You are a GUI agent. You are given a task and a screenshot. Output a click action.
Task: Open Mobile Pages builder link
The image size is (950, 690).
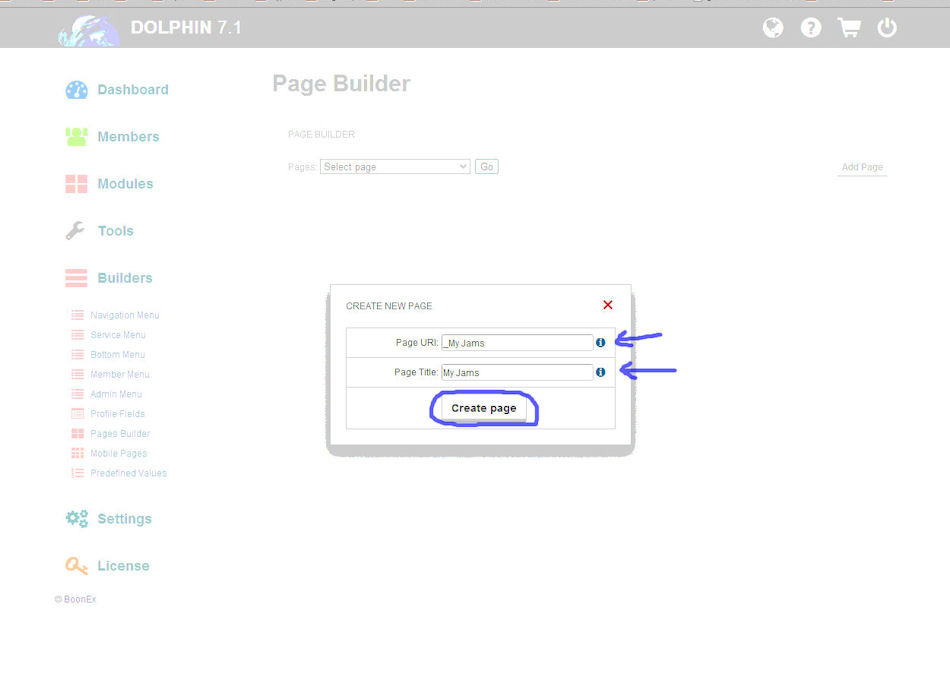tap(118, 453)
